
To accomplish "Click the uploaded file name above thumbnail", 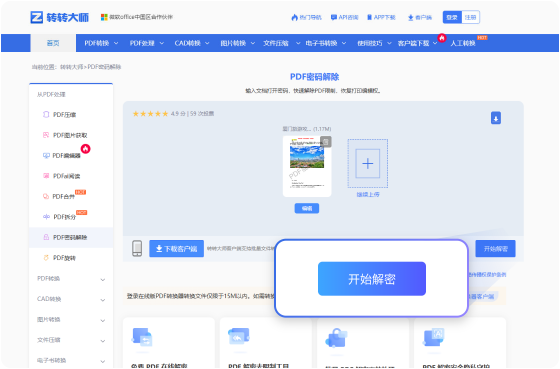I will click(307, 129).
